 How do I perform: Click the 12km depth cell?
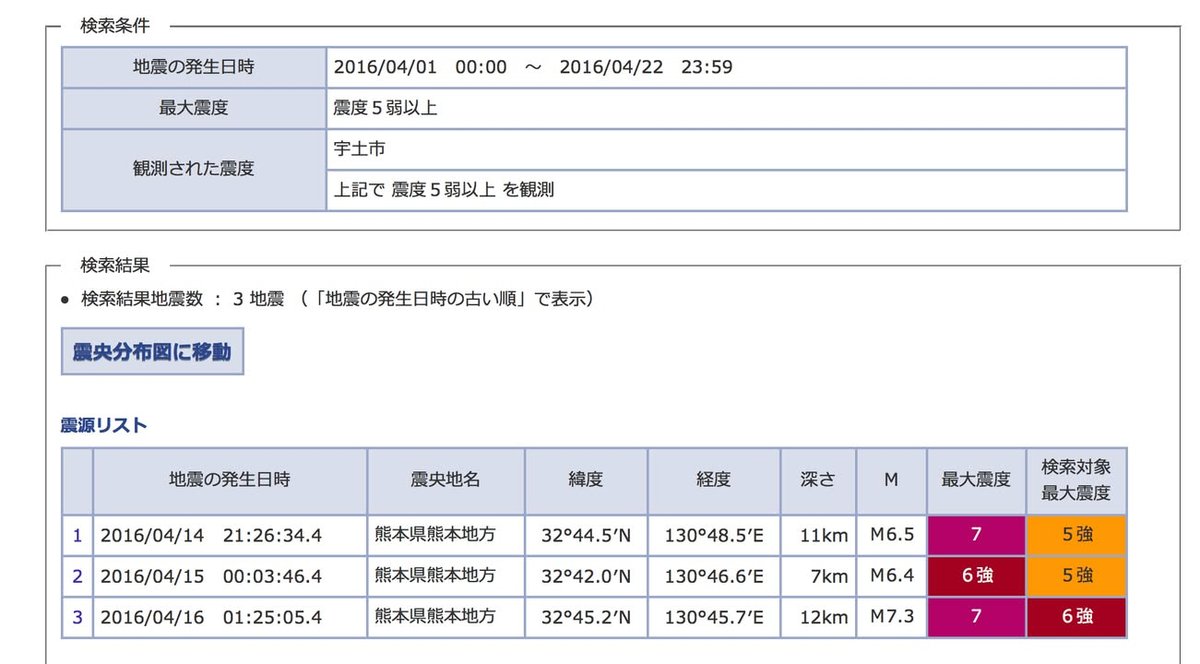(823, 617)
